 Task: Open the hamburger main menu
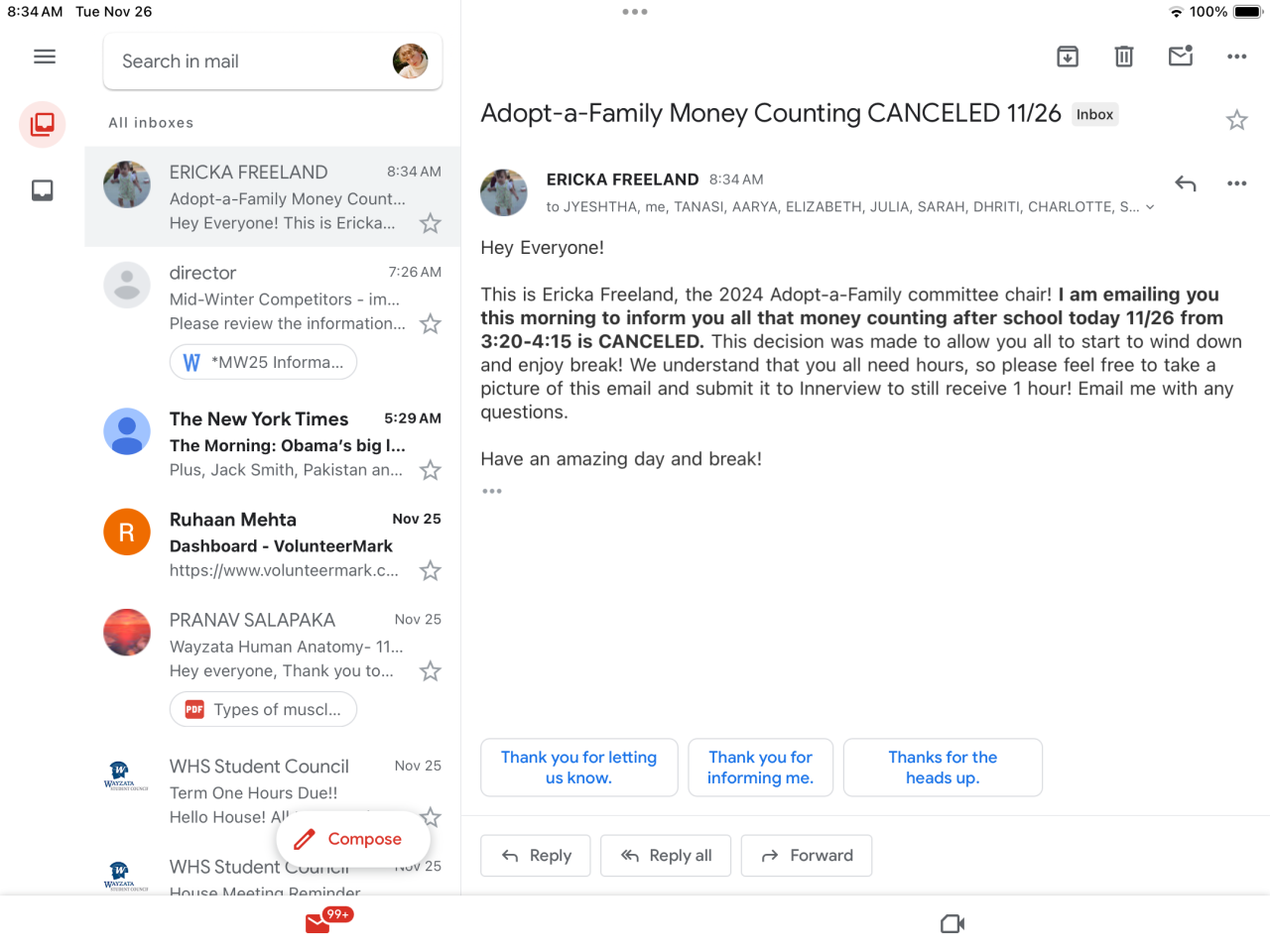pyautogui.click(x=45, y=57)
